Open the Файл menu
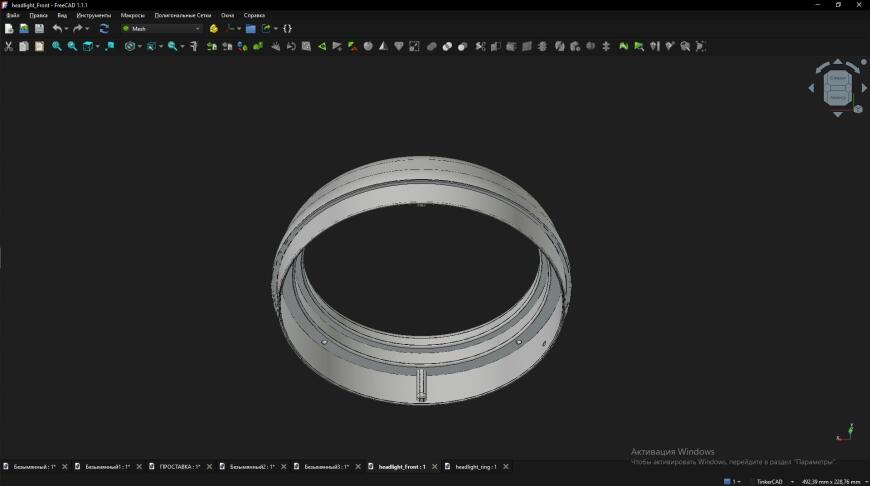Screen dimensions: 870x486 tap(13, 16)
